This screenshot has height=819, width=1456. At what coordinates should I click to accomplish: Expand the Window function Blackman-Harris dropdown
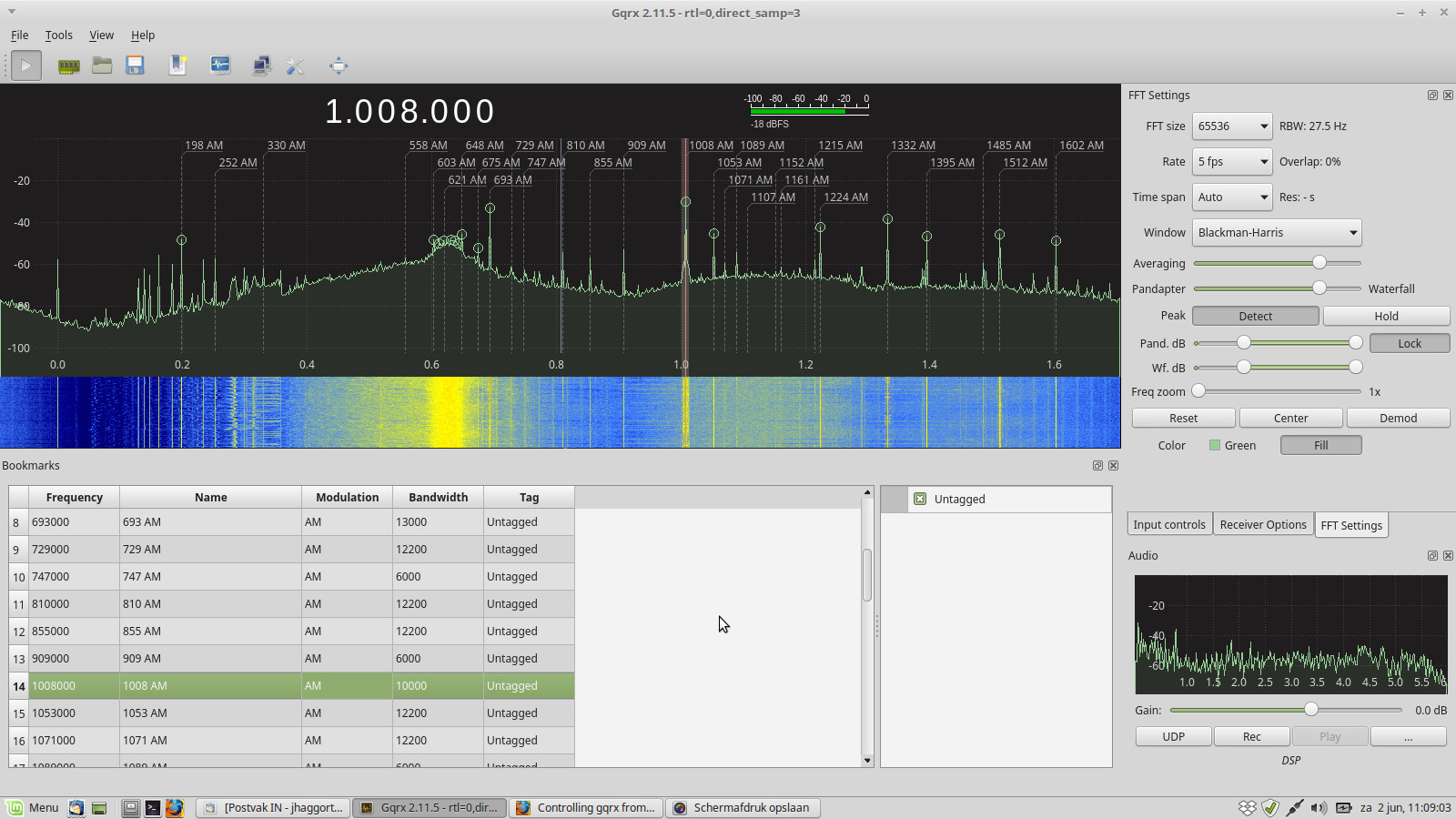(x=1277, y=233)
